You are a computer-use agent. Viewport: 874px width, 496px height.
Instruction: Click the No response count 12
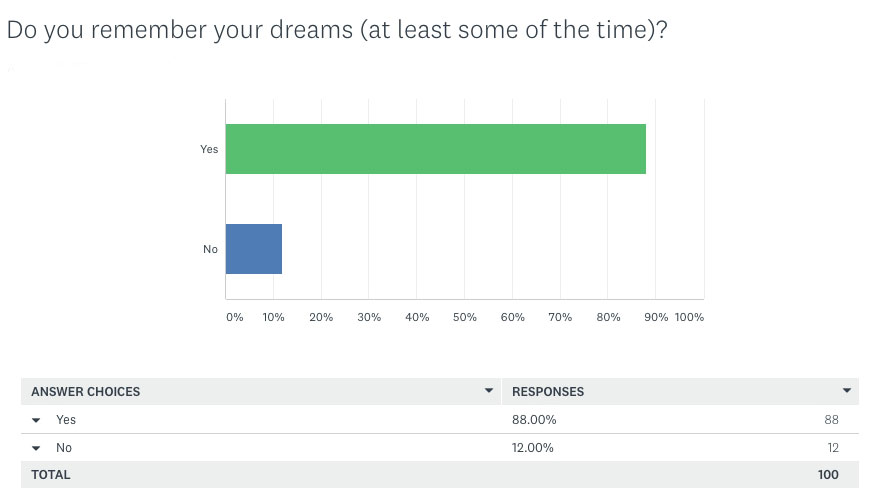pos(833,448)
